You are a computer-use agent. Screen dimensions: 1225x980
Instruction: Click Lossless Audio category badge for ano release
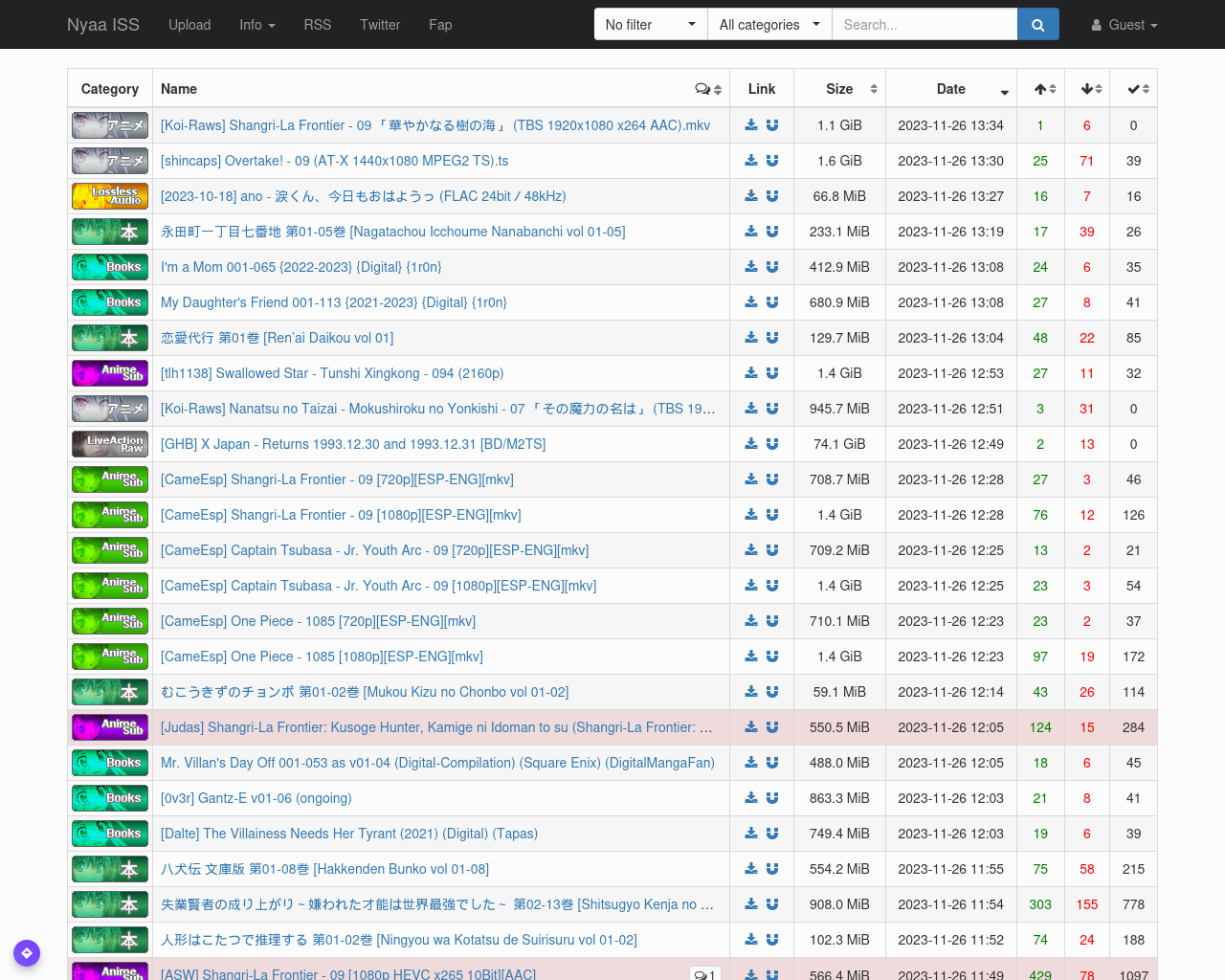coord(110,196)
